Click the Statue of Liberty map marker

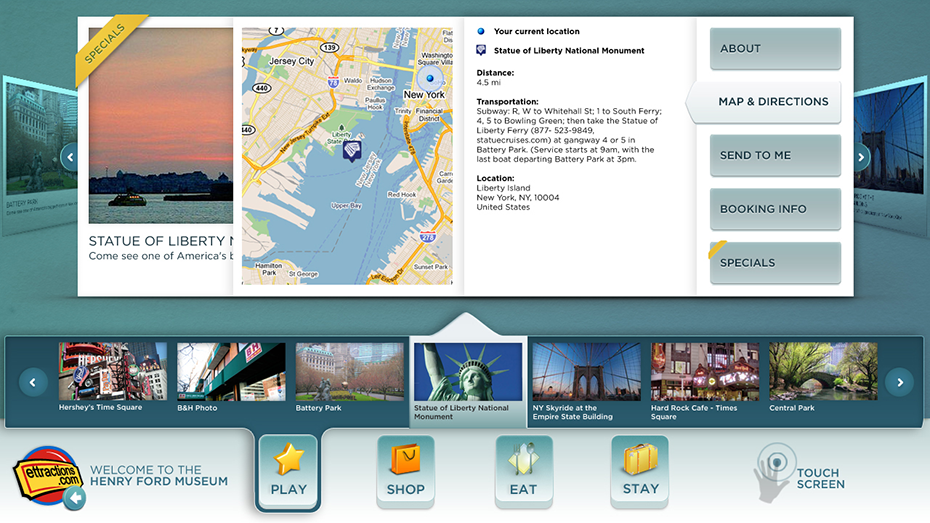pyautogui.click(x=352, y=151)
